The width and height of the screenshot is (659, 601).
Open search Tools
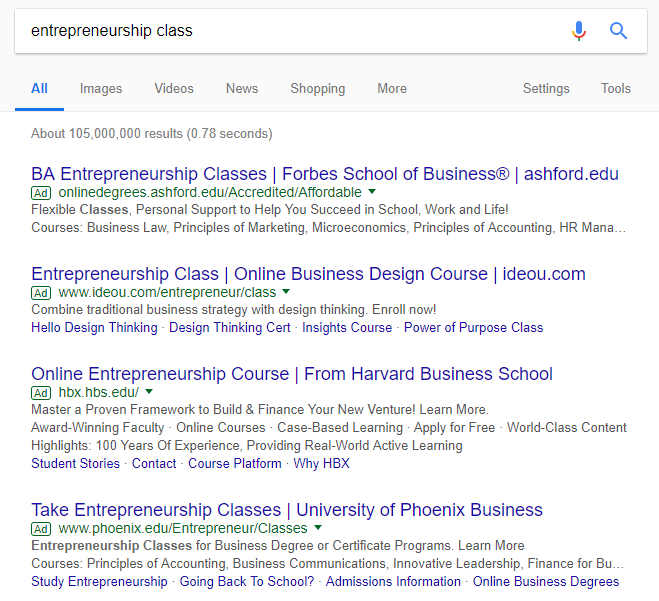(616, 89)
